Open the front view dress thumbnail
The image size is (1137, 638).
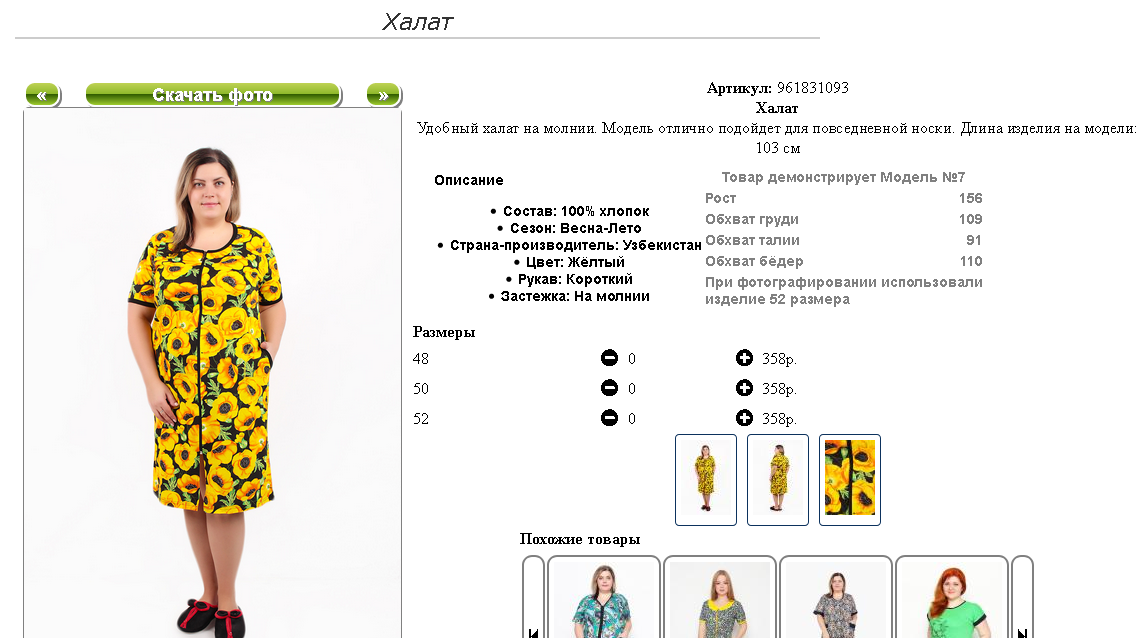click(x=706, y=480)
